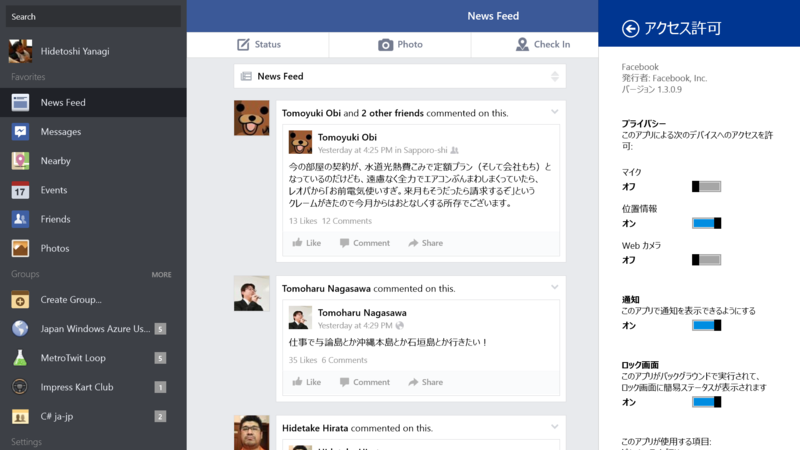
Task: Open Tomoharu Nagasawa large avatar
Action: (x=252, y=293)
